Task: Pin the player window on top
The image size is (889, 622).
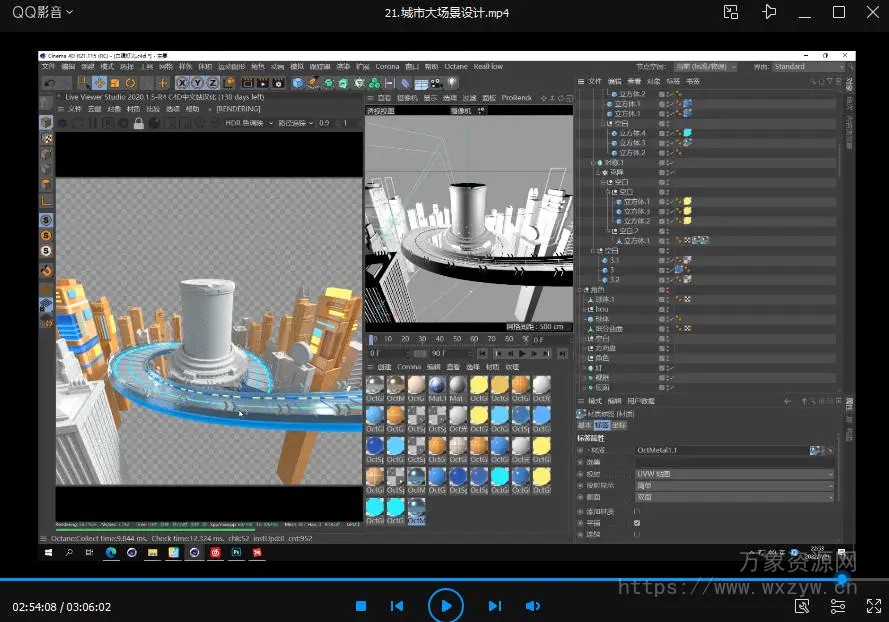Action: pyautogui.click(x=768, y=12)
